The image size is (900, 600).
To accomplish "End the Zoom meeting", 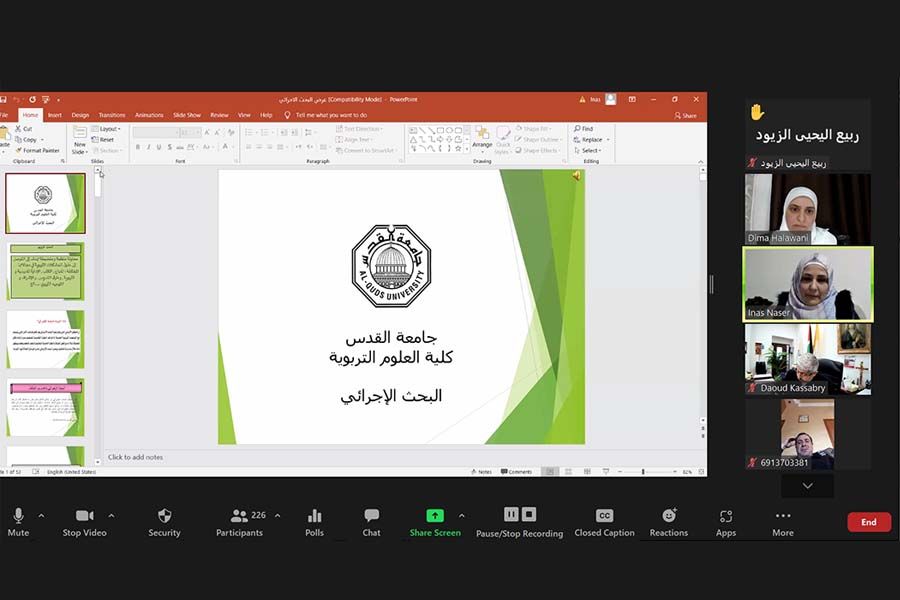I will pos(869,522).
